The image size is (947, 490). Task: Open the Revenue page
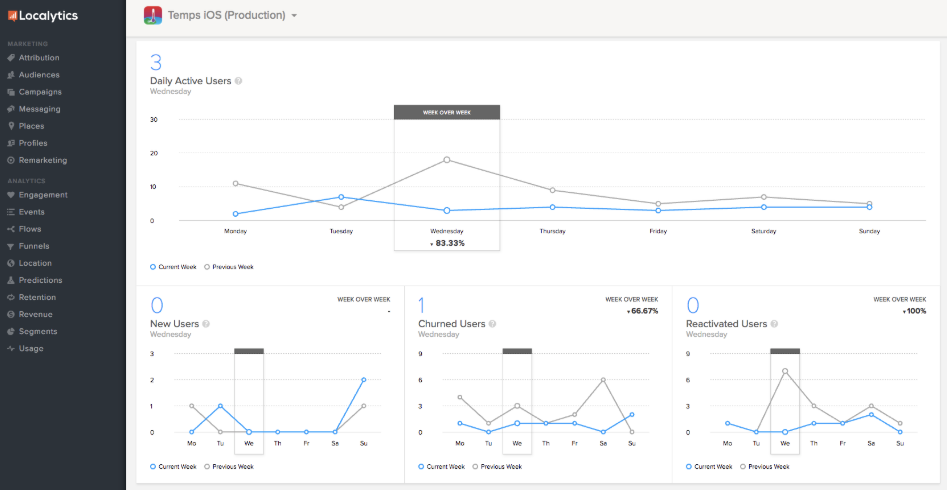click(x=36, y=314)
